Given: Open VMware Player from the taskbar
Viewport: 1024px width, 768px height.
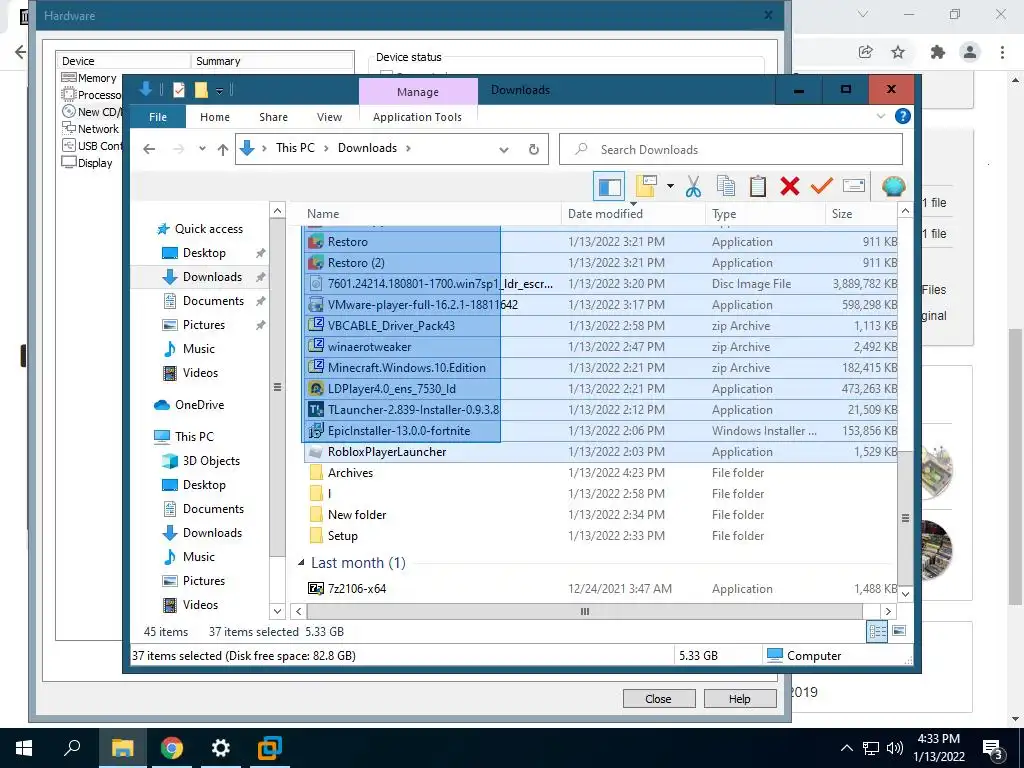Looking at the screenshot, I should pyautogui.click(x=269, y=748).
